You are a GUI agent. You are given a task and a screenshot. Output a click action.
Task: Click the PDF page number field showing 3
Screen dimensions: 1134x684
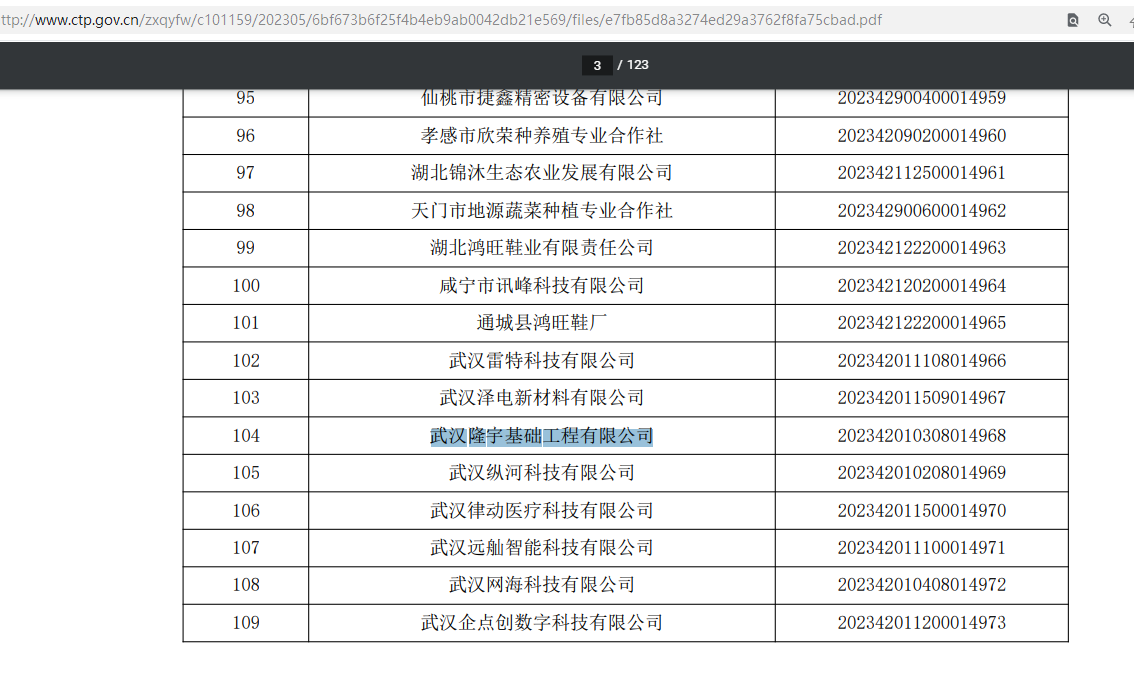pos(597,65)
